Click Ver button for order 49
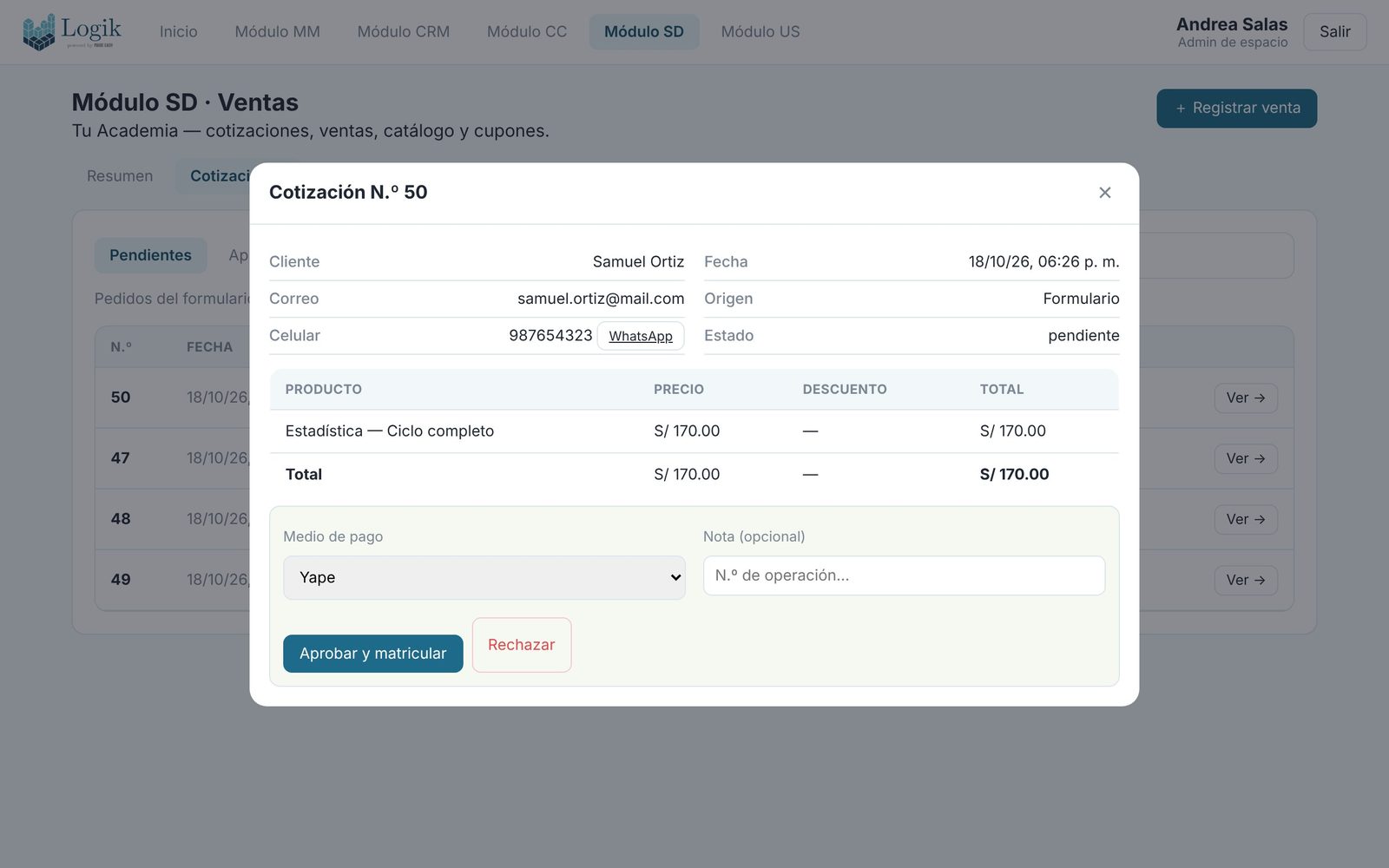Viewport: 1389px width, 868px height. [x=1246, y=581]
